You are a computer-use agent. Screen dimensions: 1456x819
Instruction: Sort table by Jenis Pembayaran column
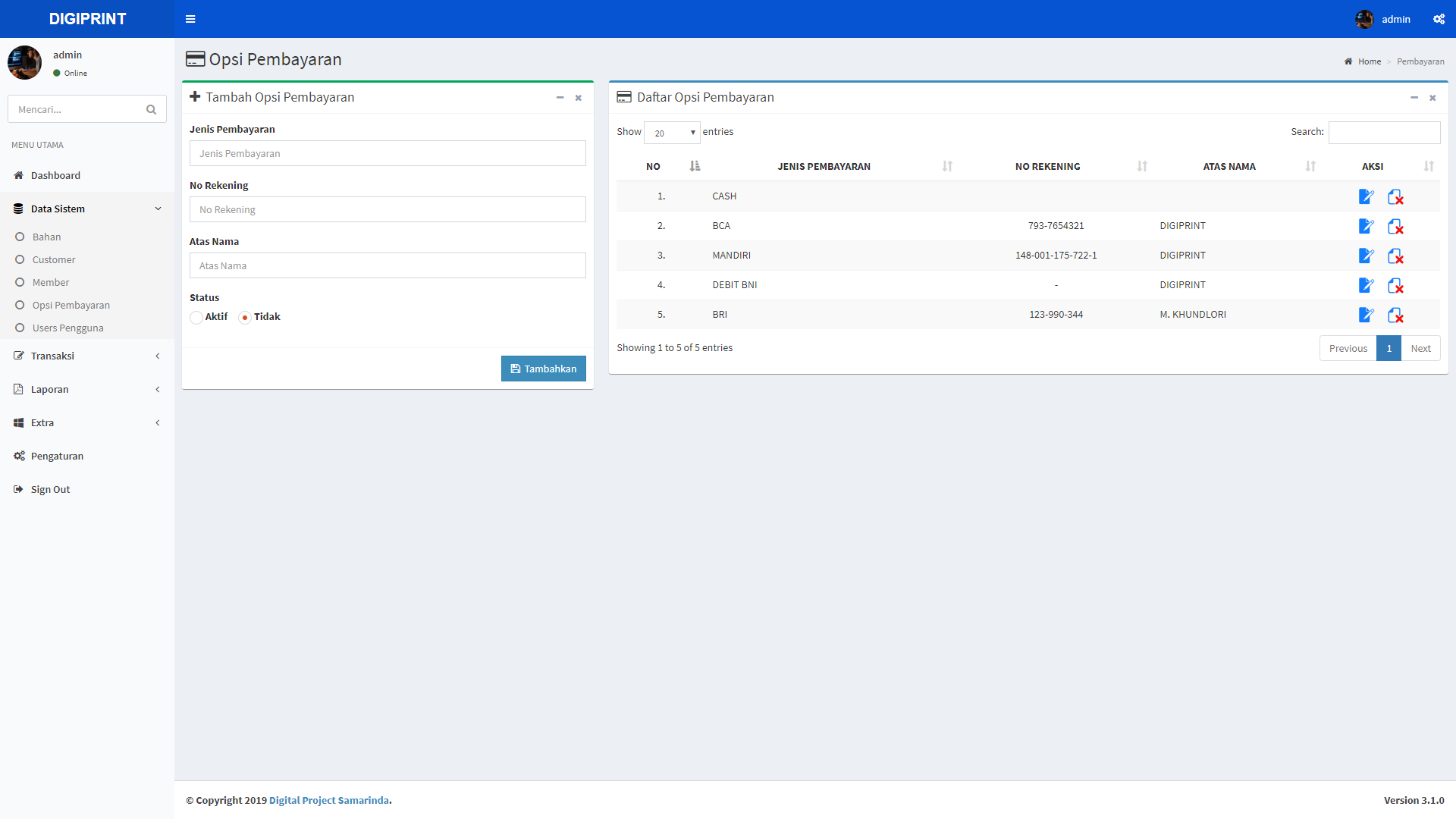coord(831,166)
